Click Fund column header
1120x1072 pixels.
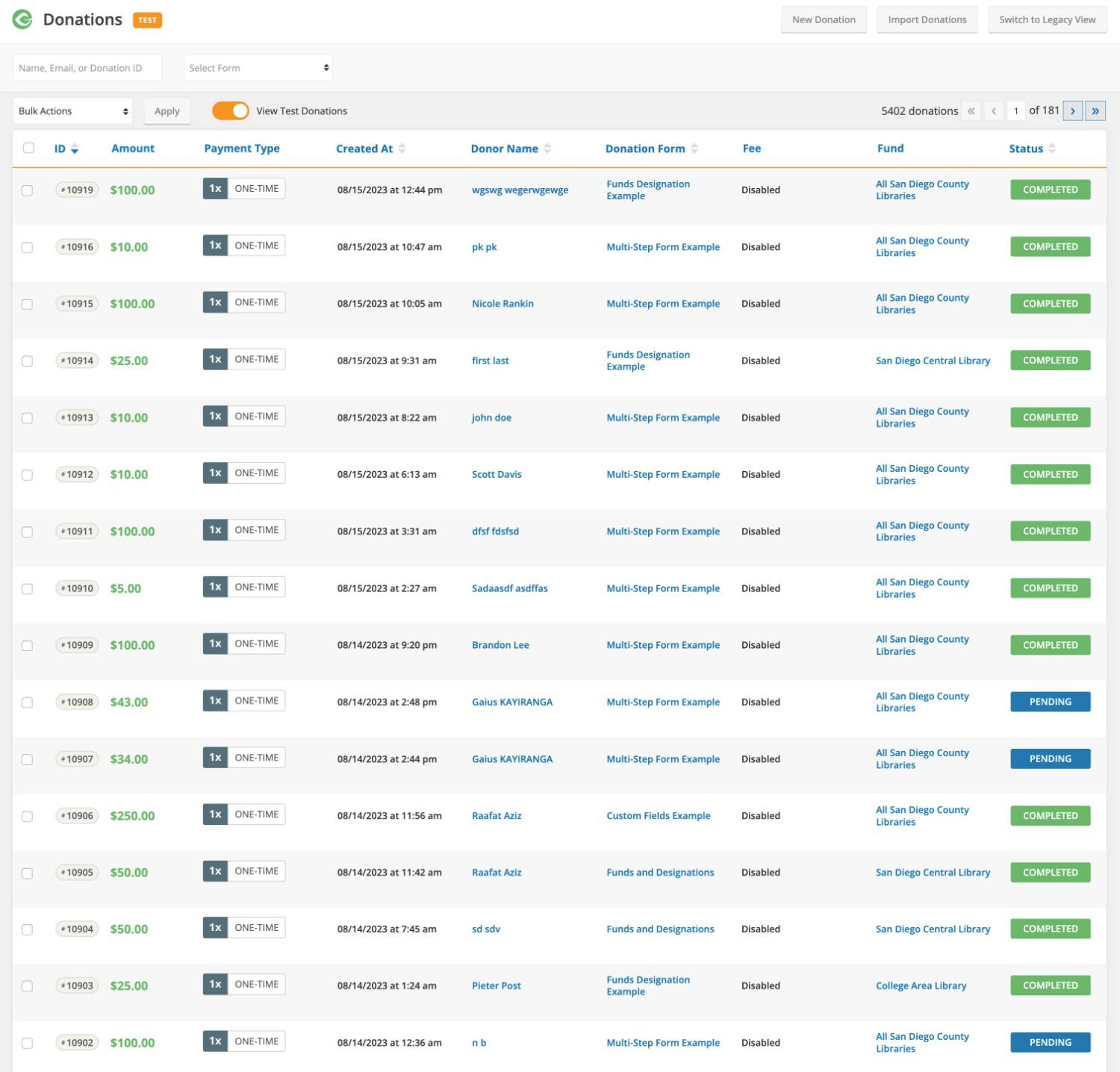890,149
